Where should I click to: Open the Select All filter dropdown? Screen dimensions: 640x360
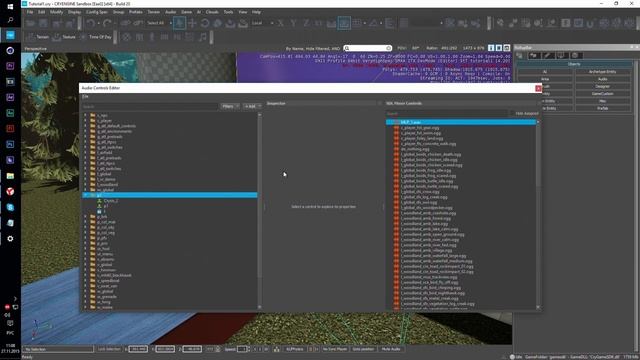point(159,23)
